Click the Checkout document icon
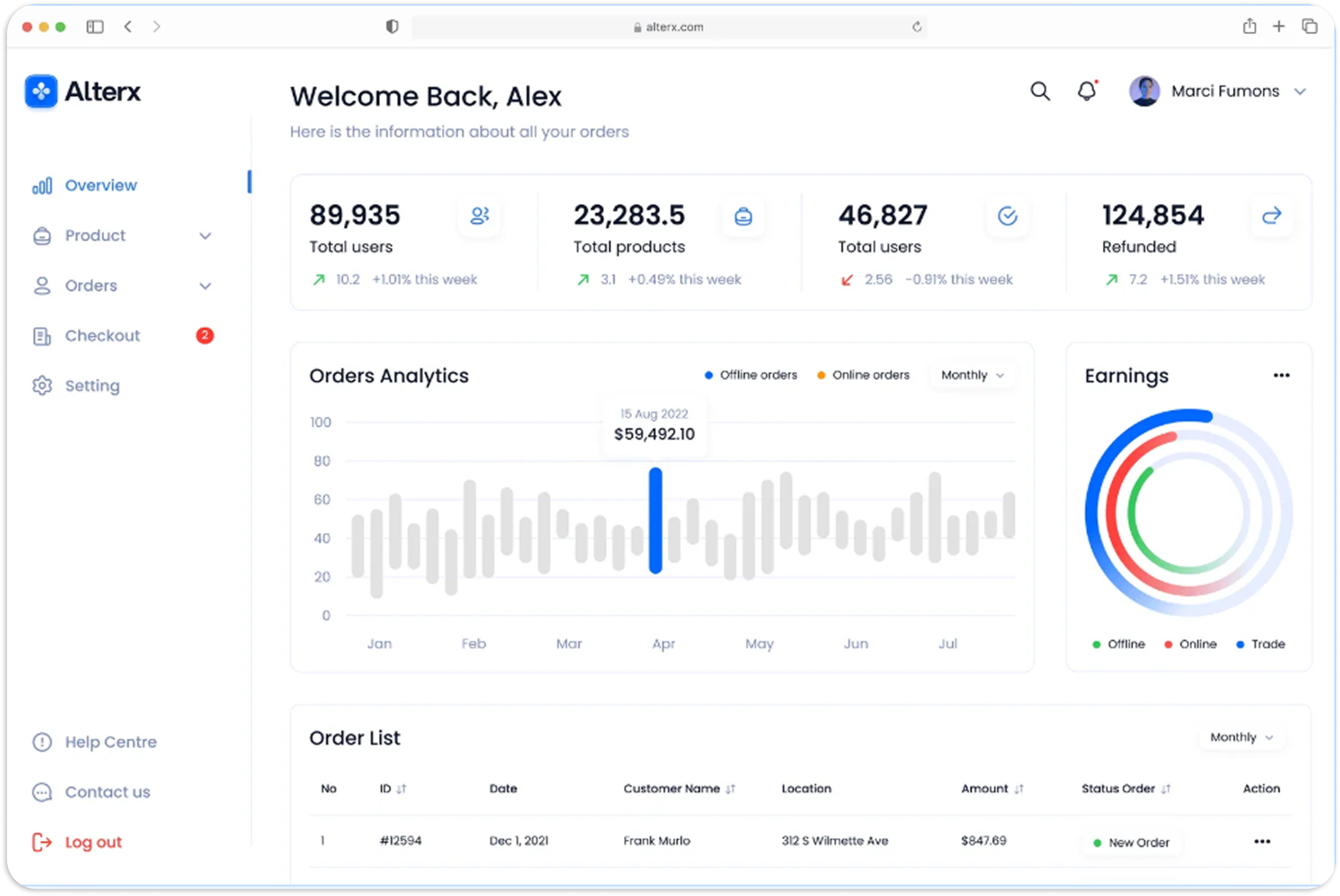 tap(42, 336)
